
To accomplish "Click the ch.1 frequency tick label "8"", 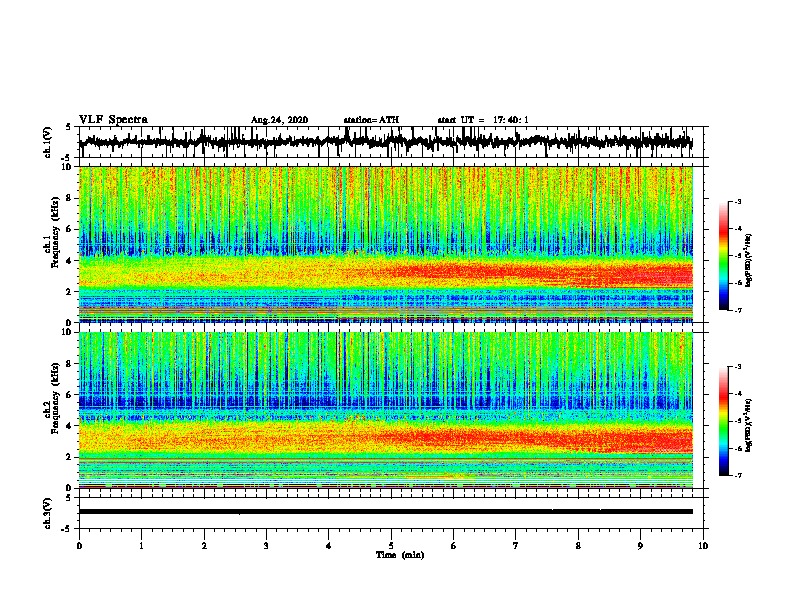I will click(70, 198).
